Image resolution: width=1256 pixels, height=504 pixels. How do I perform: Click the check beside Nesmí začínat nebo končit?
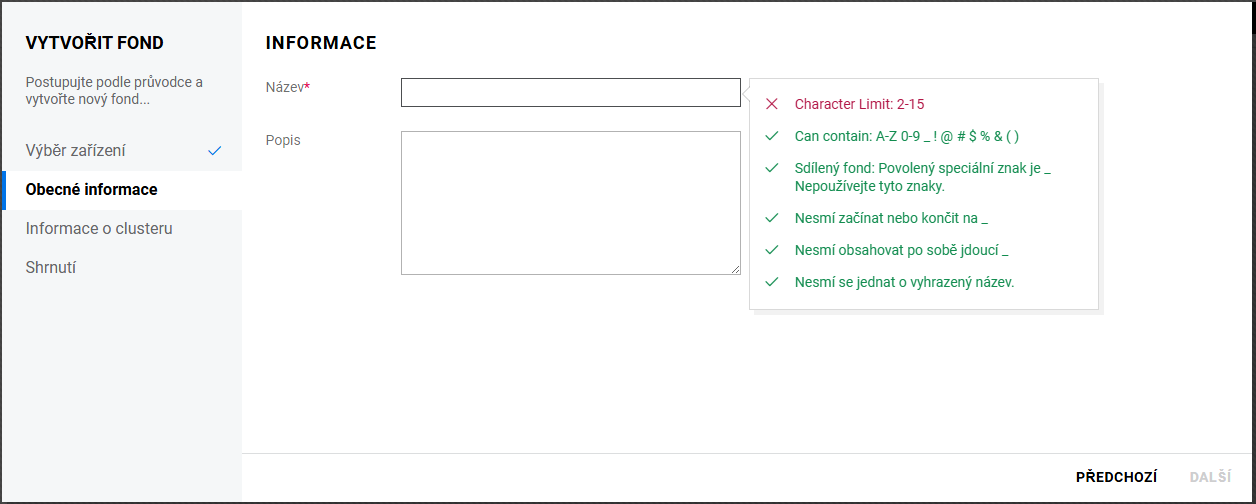point(771,217)
